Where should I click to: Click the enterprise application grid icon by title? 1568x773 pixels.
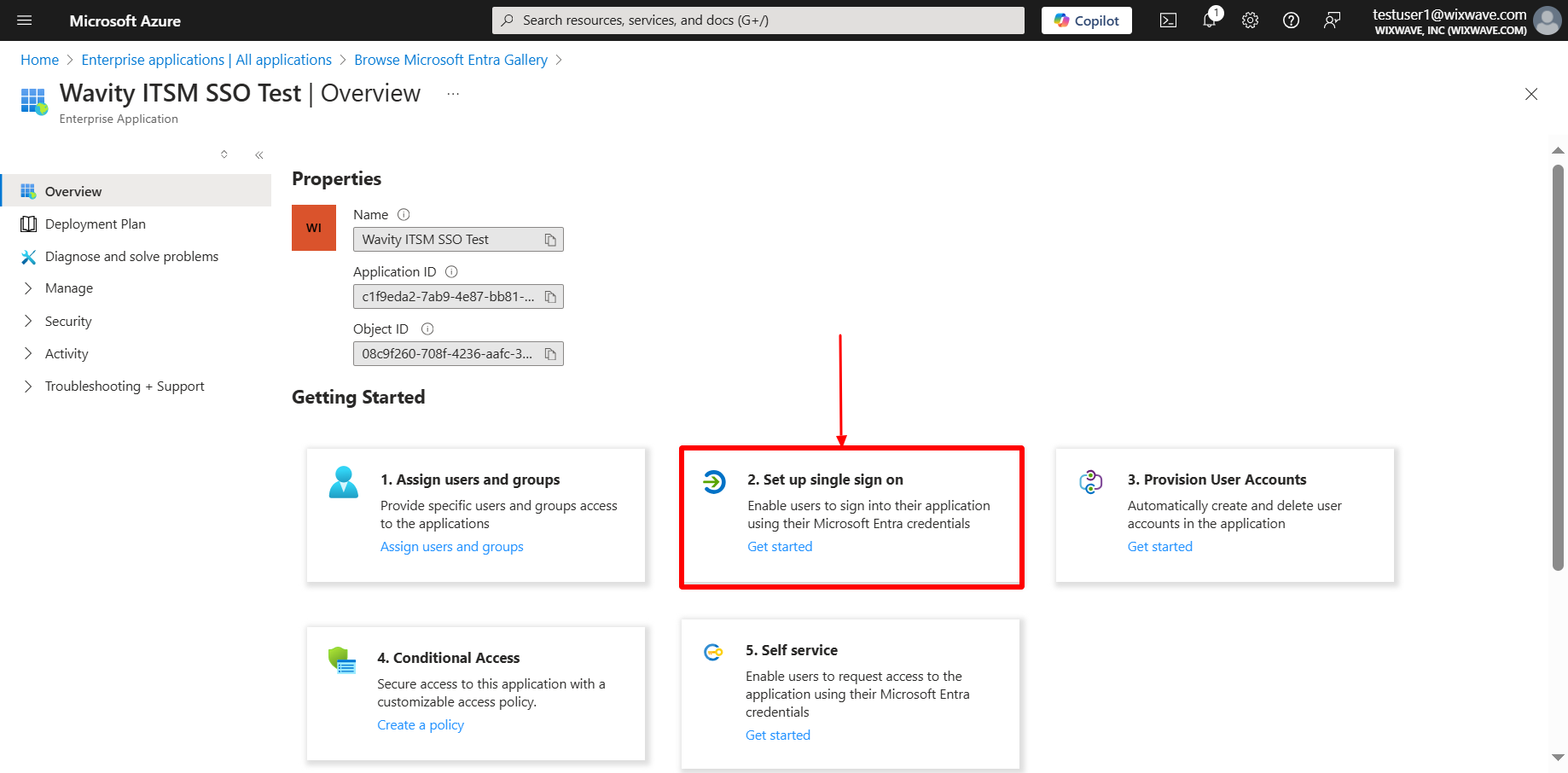(34, 101)
